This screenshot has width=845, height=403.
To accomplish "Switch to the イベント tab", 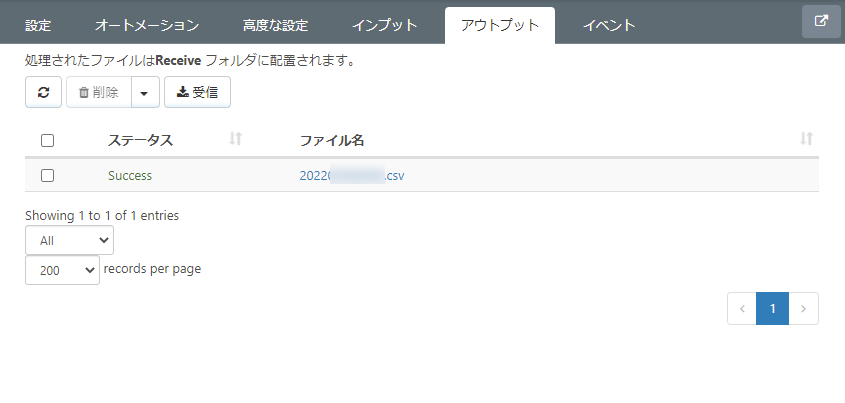I will point(609,25).
